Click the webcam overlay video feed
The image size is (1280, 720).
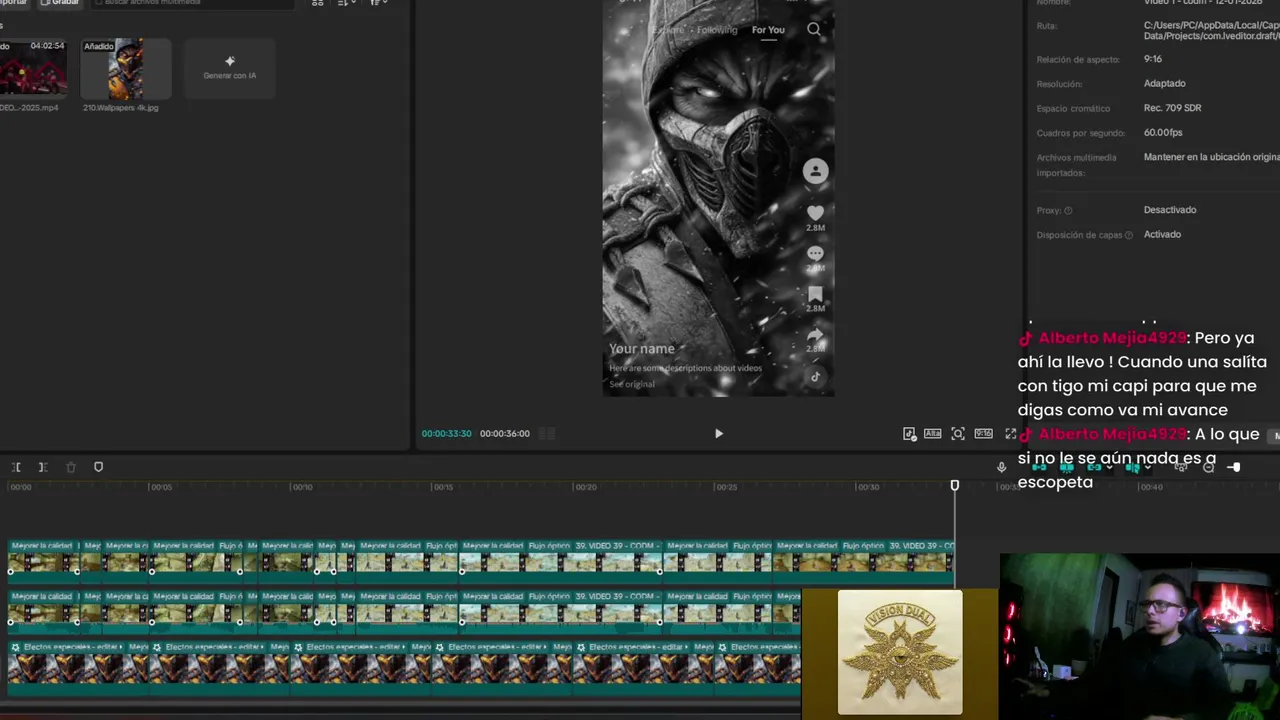1140,636
